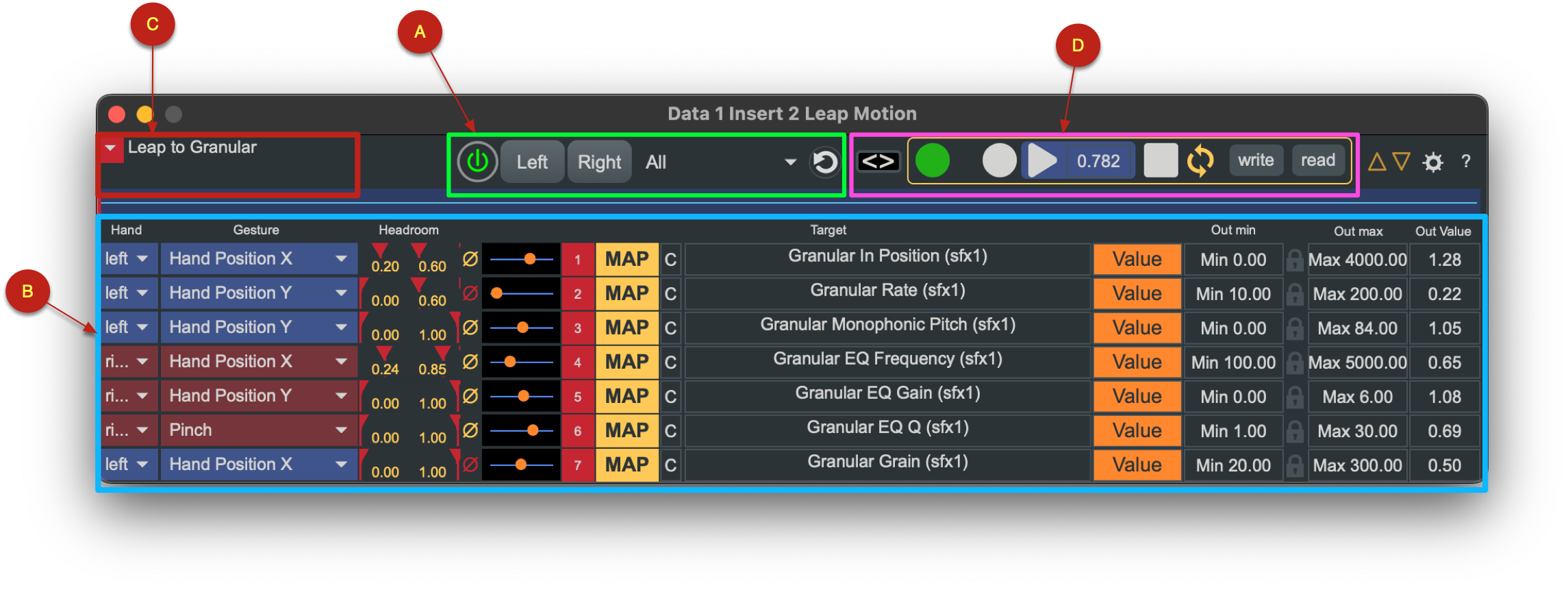Open the Hand Position Y gesture dropdown in row 5
1568x590 pixels.
coord(259,396)
